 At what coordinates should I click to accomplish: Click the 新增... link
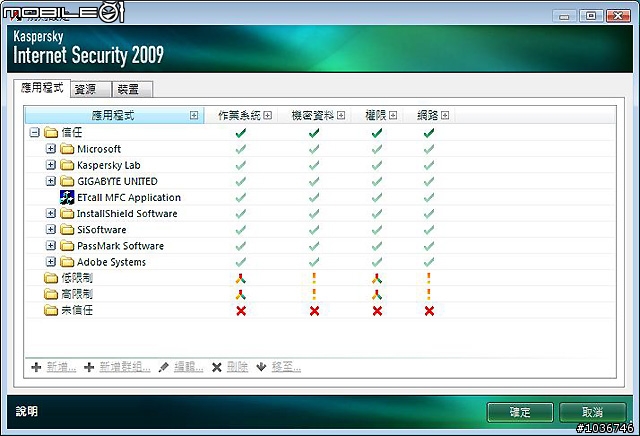pyautogui.click(x=61, y=367)
